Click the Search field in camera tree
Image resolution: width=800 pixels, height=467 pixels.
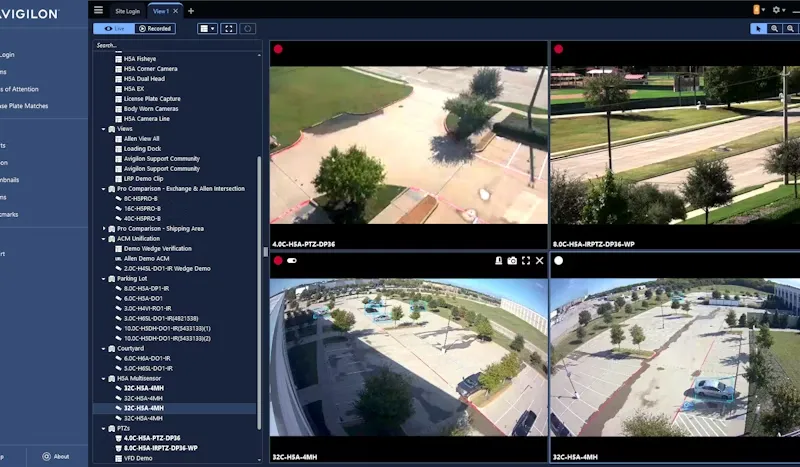(x=175, y=45)
